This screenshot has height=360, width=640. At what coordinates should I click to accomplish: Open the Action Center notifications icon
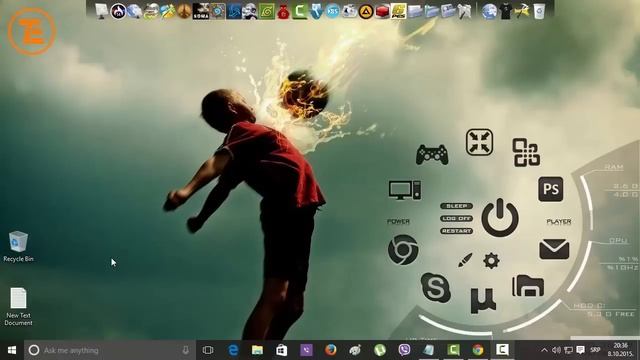[580, 350]
